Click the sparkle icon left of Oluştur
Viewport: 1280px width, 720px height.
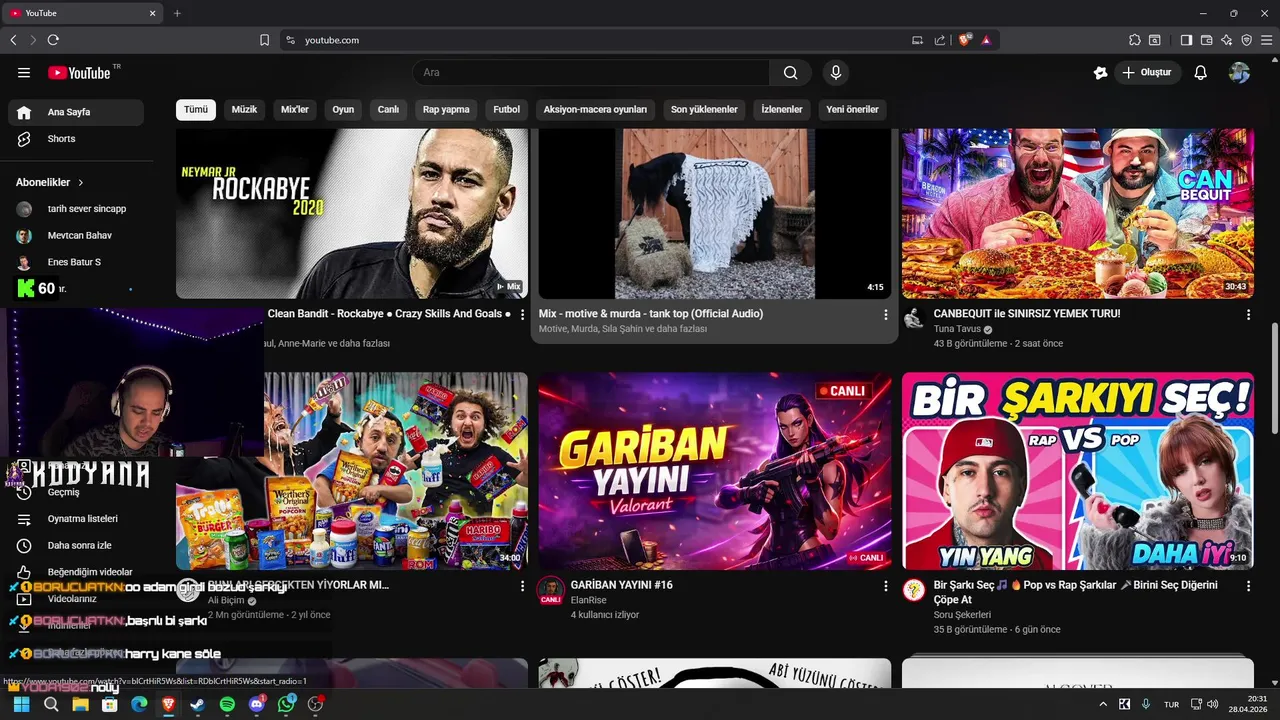click(x=1101, y=72)
